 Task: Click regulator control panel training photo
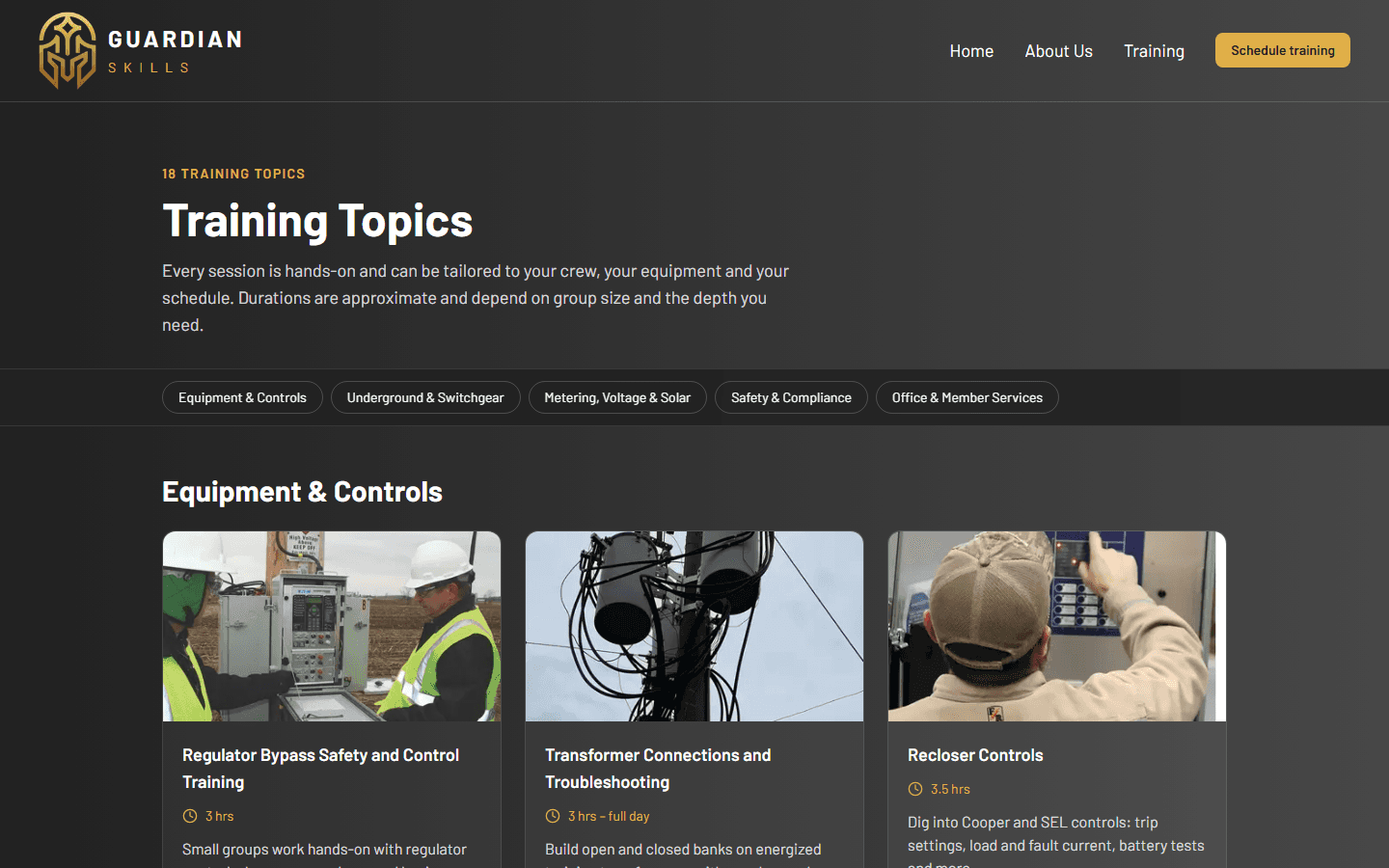[332, 626]
